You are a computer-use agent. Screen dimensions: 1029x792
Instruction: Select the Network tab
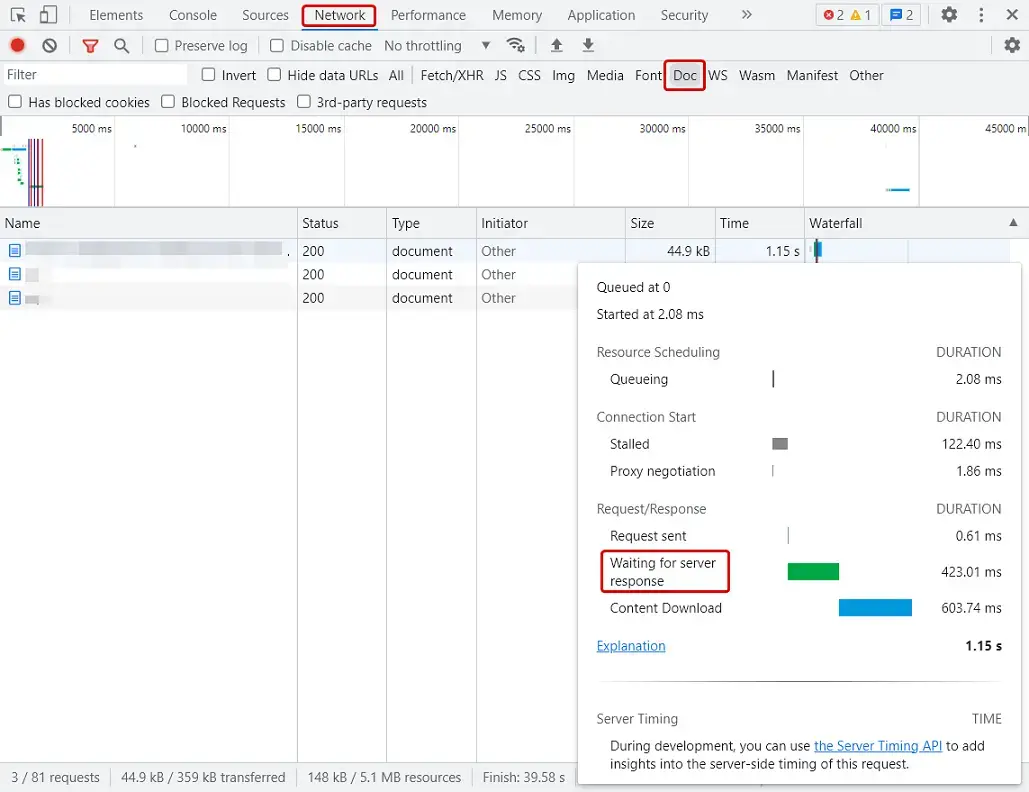339,15
